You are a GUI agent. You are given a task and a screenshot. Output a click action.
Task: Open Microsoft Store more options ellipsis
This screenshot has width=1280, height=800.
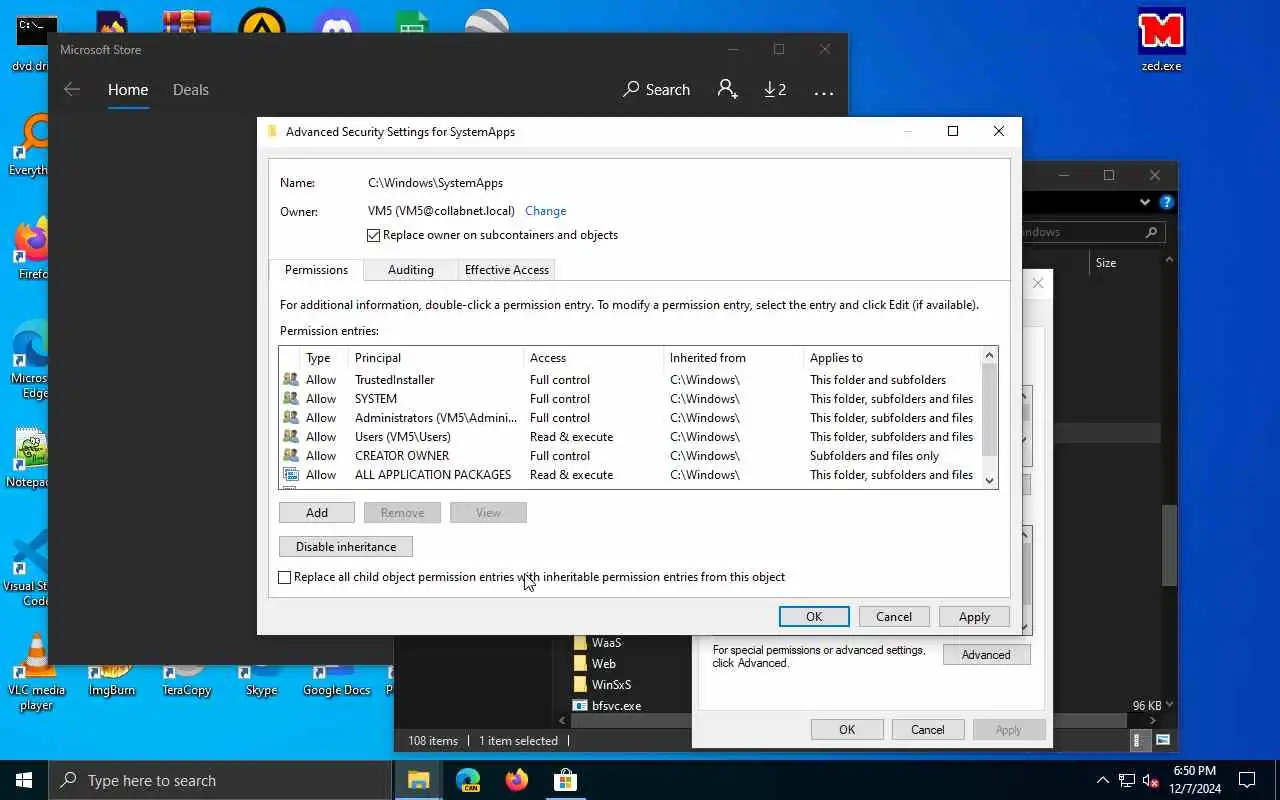pos(824,92)
